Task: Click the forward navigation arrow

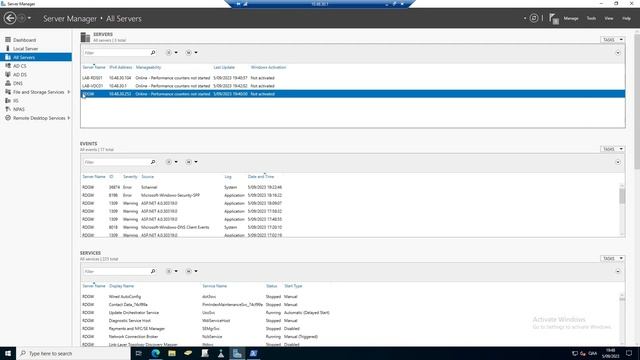Action: click(22, 18)
